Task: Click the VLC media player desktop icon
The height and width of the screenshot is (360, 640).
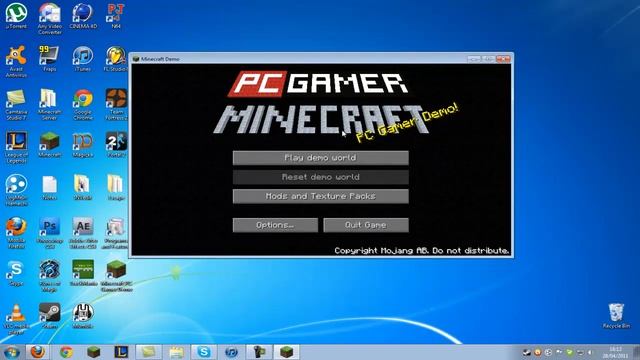Action: click(x=16, y=319)
